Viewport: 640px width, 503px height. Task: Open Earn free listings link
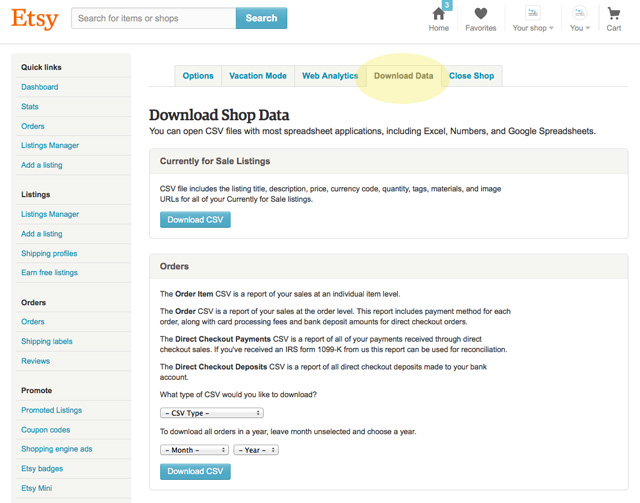[49, 272]
